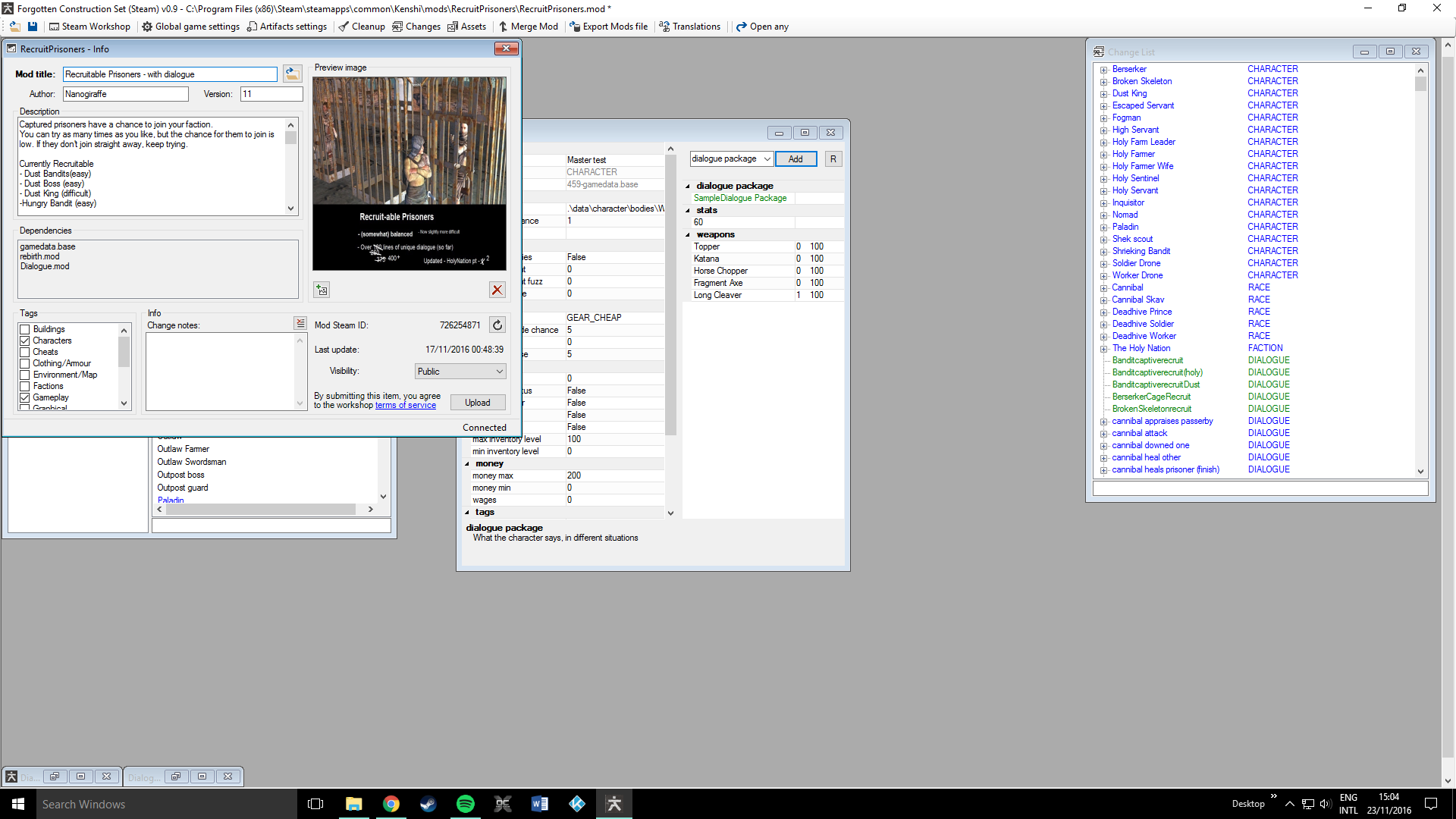Image resolution: width=1456 pixels, height=819 pixels.
Task: Open Spotify from the Windows taskbar
Action: click(465, 804)
